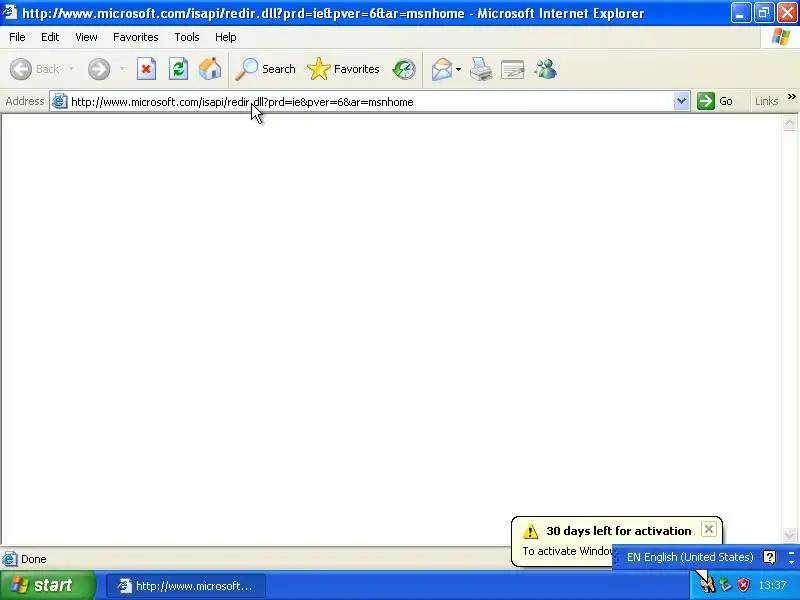
Task: Open the Favorites star toolbar button
Action: pyautogui.click(x=343, y=69)
